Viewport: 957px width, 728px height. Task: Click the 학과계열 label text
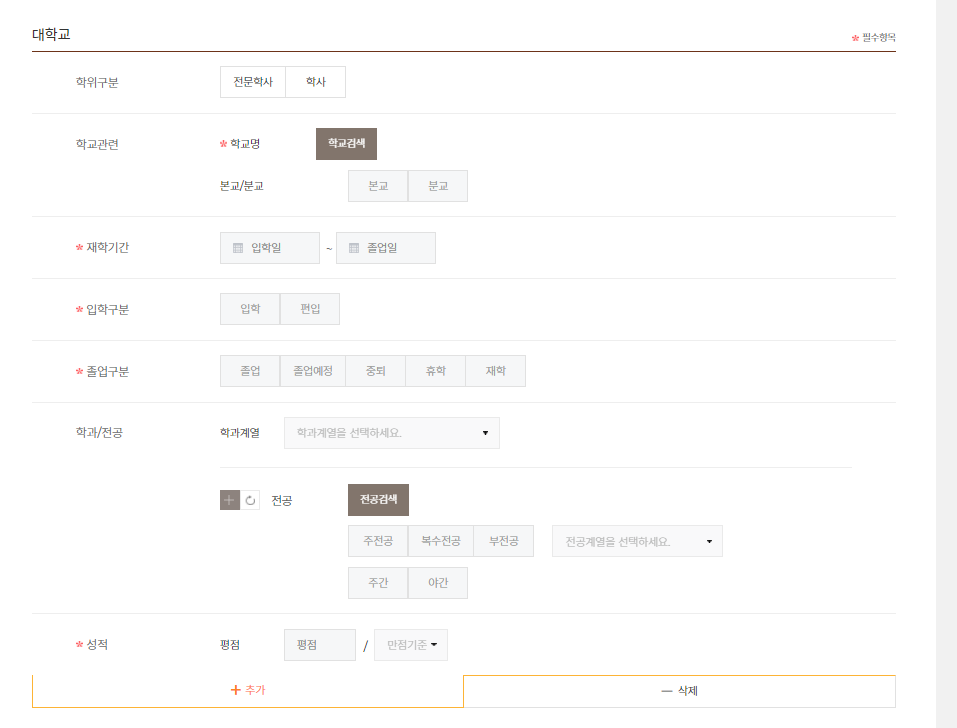point(240,433)
